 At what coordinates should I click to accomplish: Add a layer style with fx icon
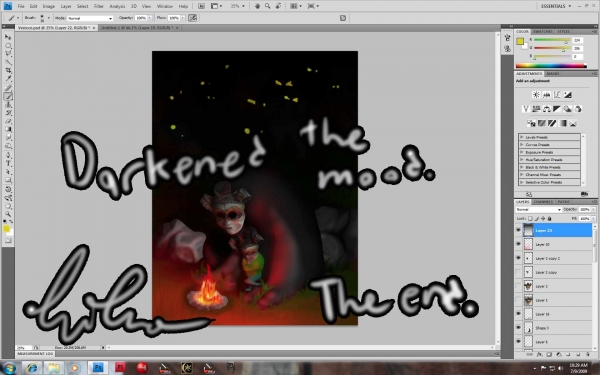click(x=539, y=355)
